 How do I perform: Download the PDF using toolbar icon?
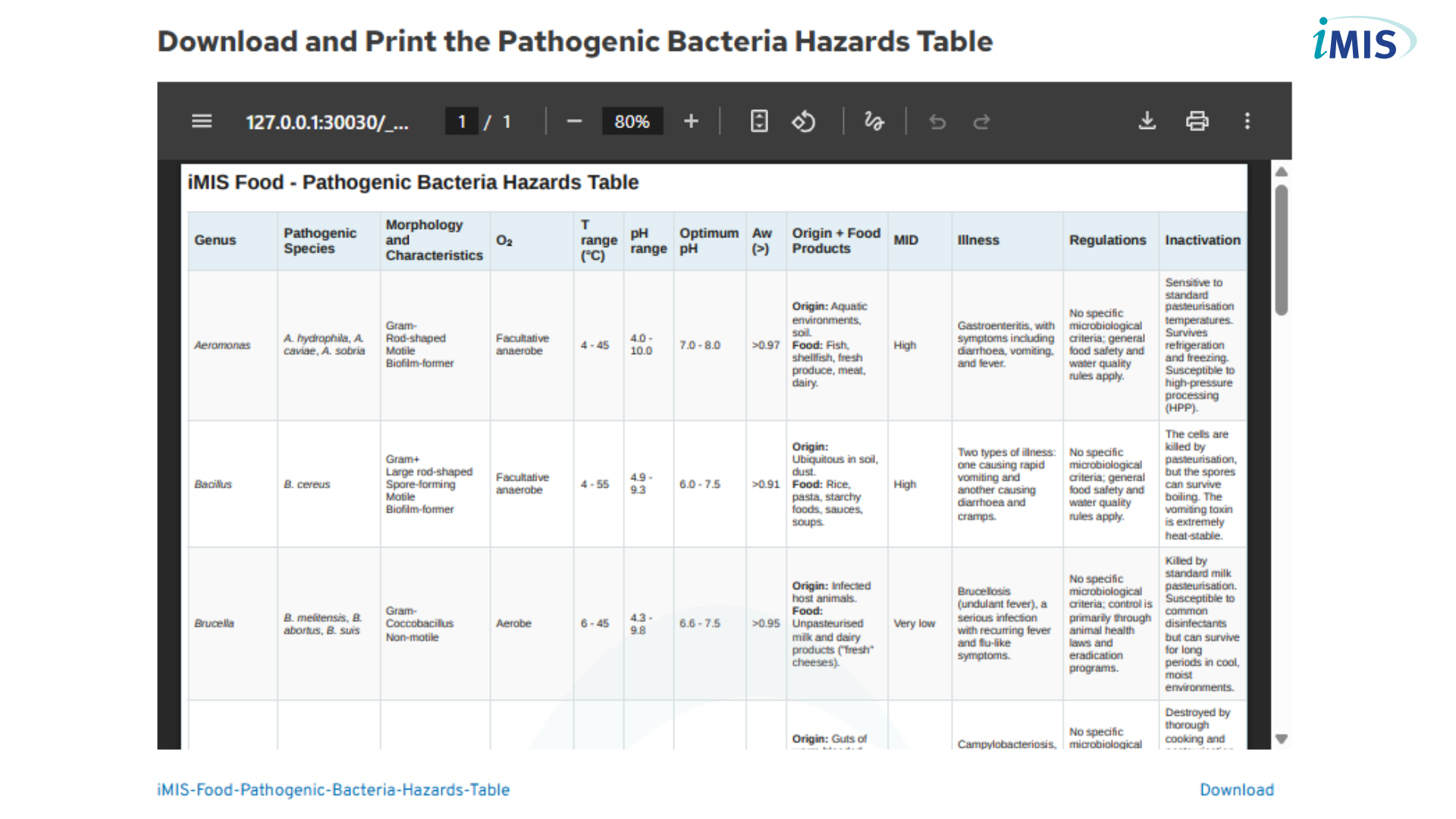tap(1147, 121)
